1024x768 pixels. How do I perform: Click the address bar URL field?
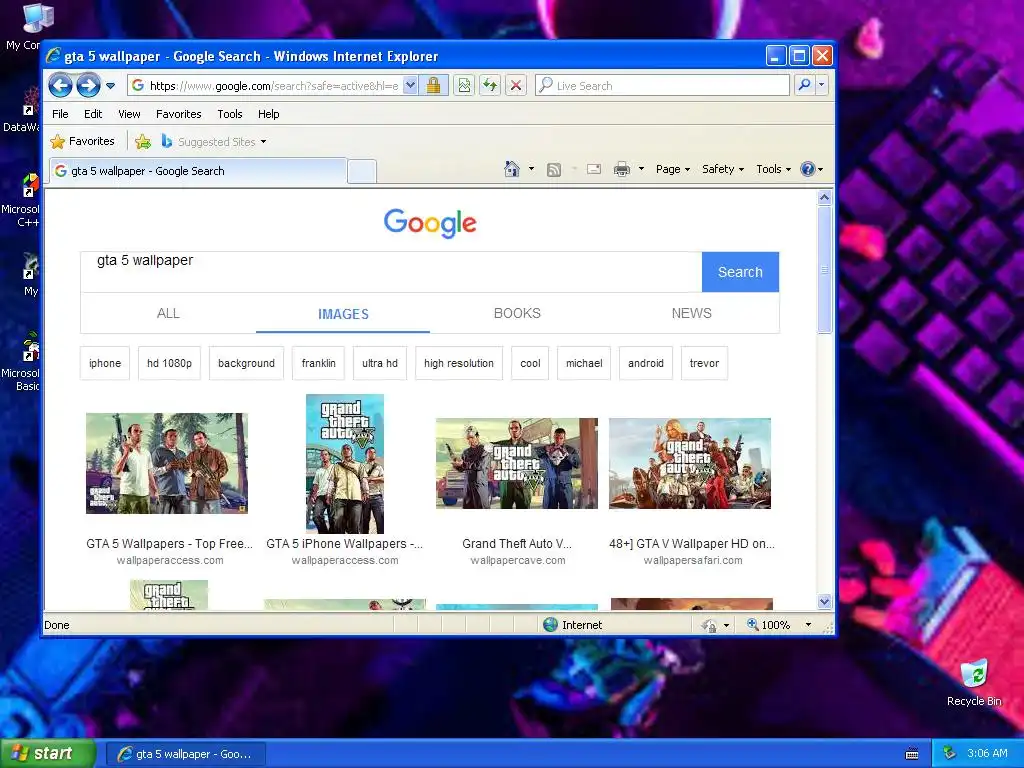pos(265,86)
